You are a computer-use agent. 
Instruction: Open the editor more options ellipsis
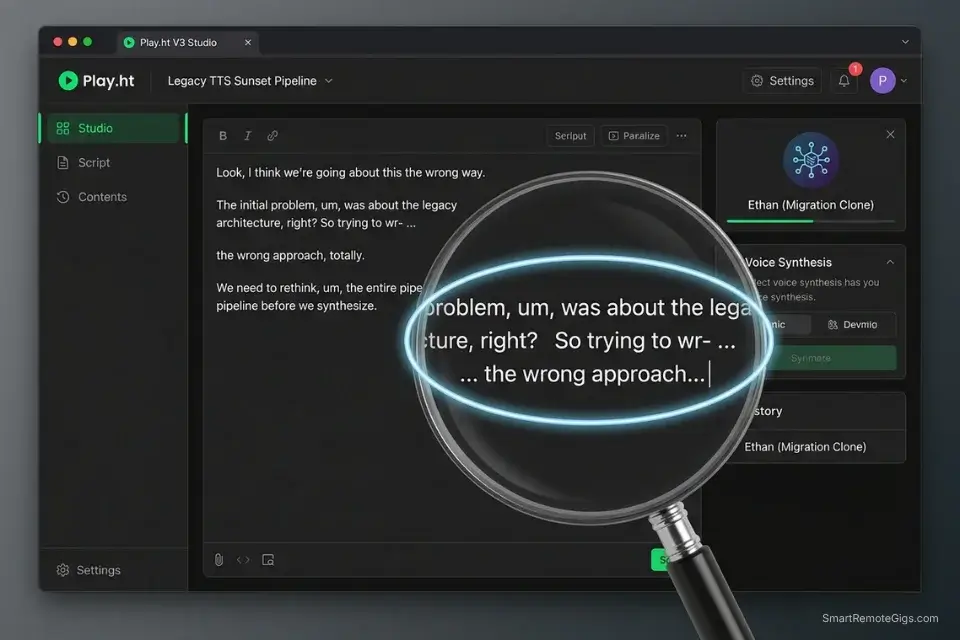click(681, 136)
